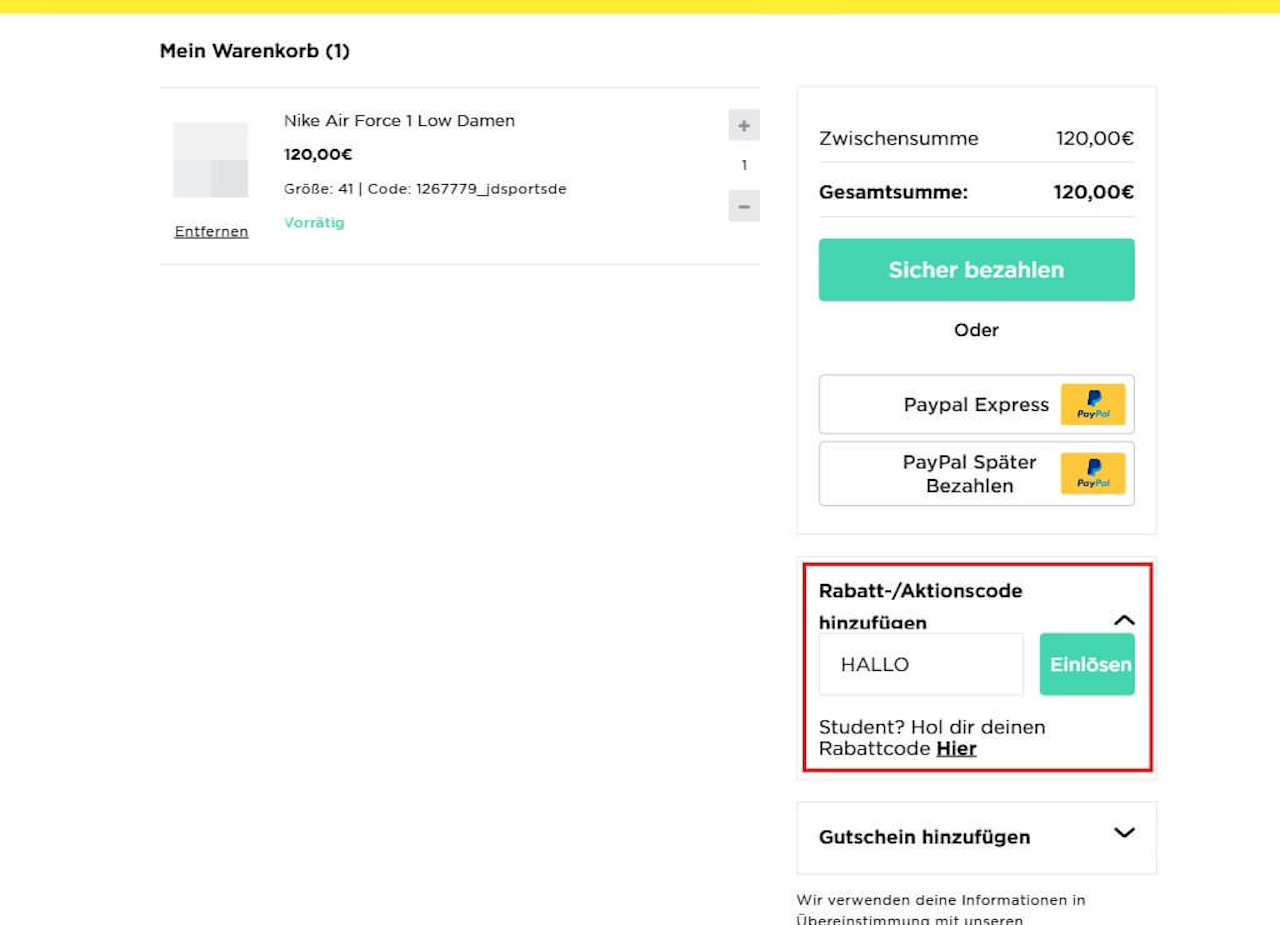Click the Zwischensumme amount 120,00€
Image resolution: width=1280 pixels, height=925 pixels.
click(x=1095, y=139)
